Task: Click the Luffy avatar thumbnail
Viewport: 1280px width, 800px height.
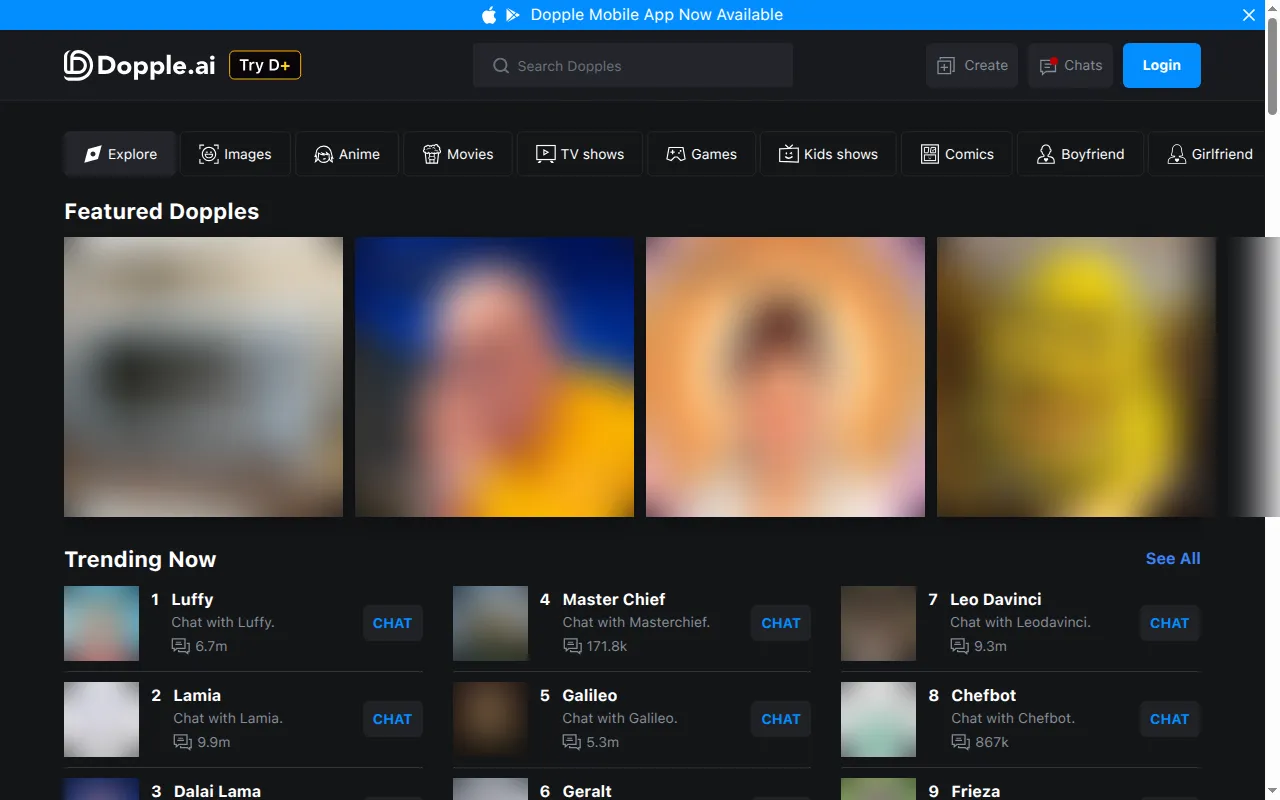Action: [101, 624]
